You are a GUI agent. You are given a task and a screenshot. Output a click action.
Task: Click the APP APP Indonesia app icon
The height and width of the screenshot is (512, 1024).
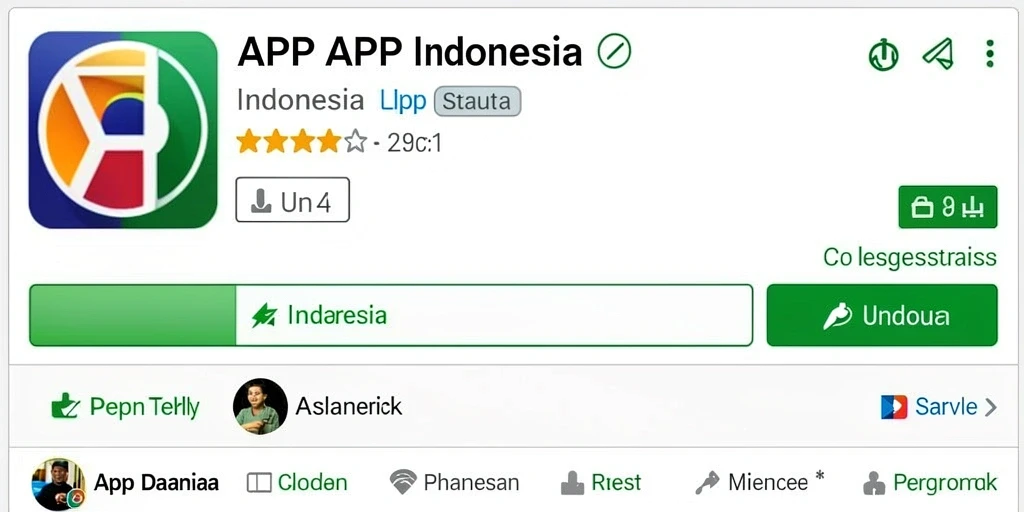123,130
